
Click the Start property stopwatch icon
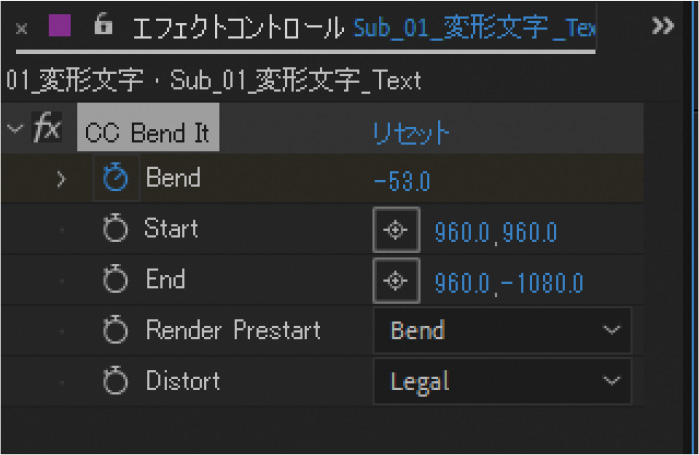(117, 230)
